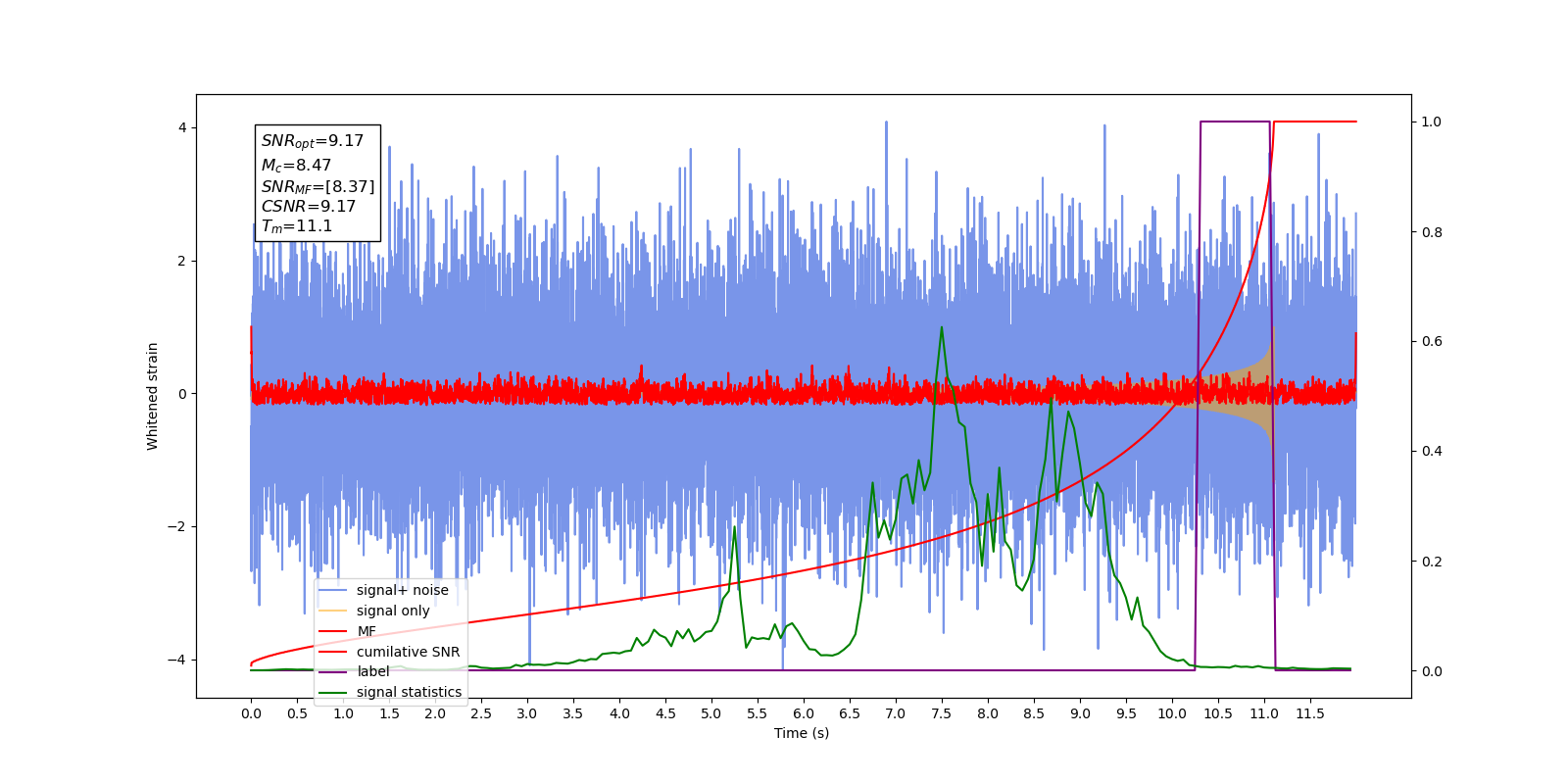Select the red line sample beside 'MF' in legend

[333, 631]
